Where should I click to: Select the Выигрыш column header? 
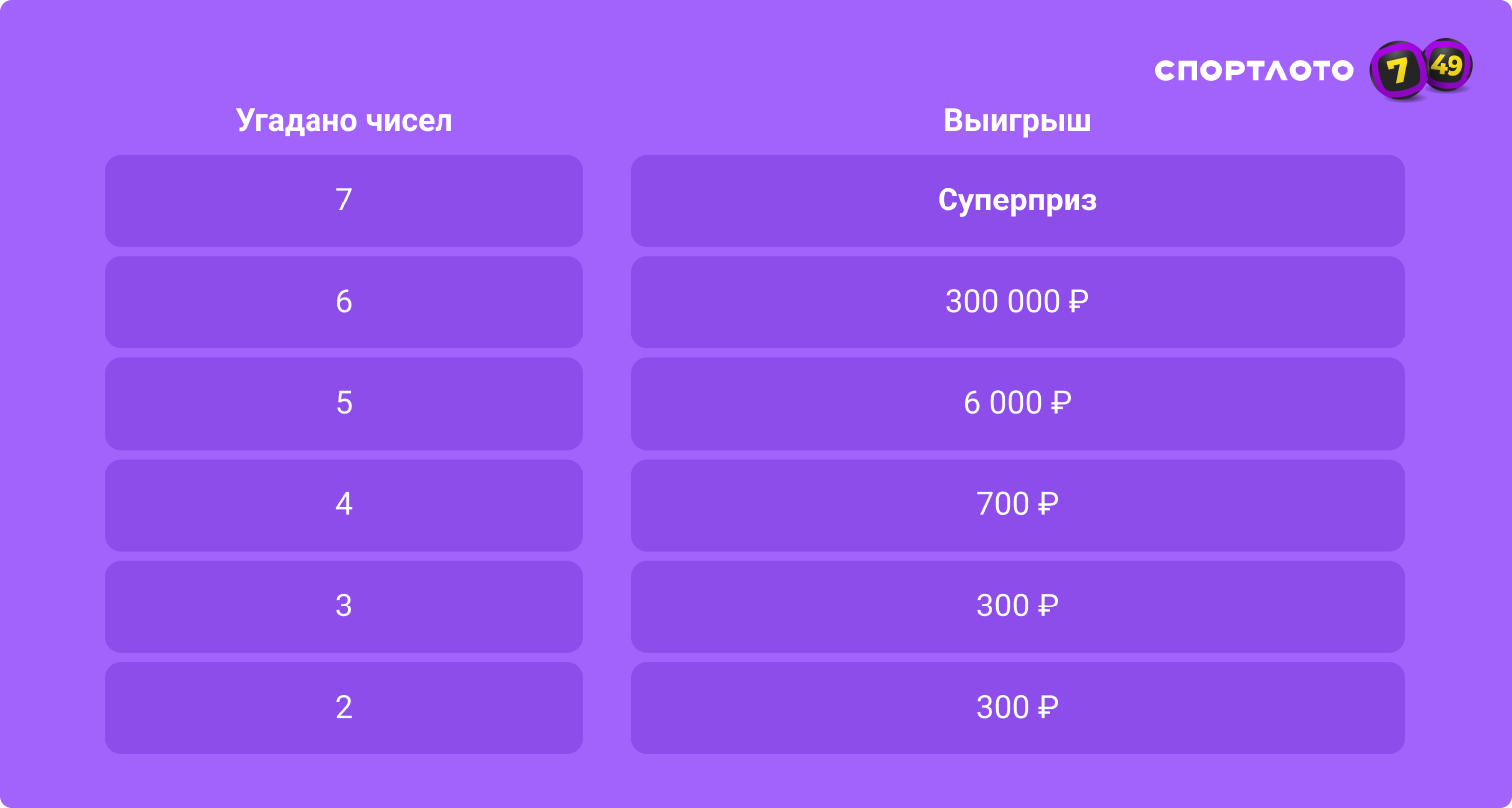[x=1017, y=121]
